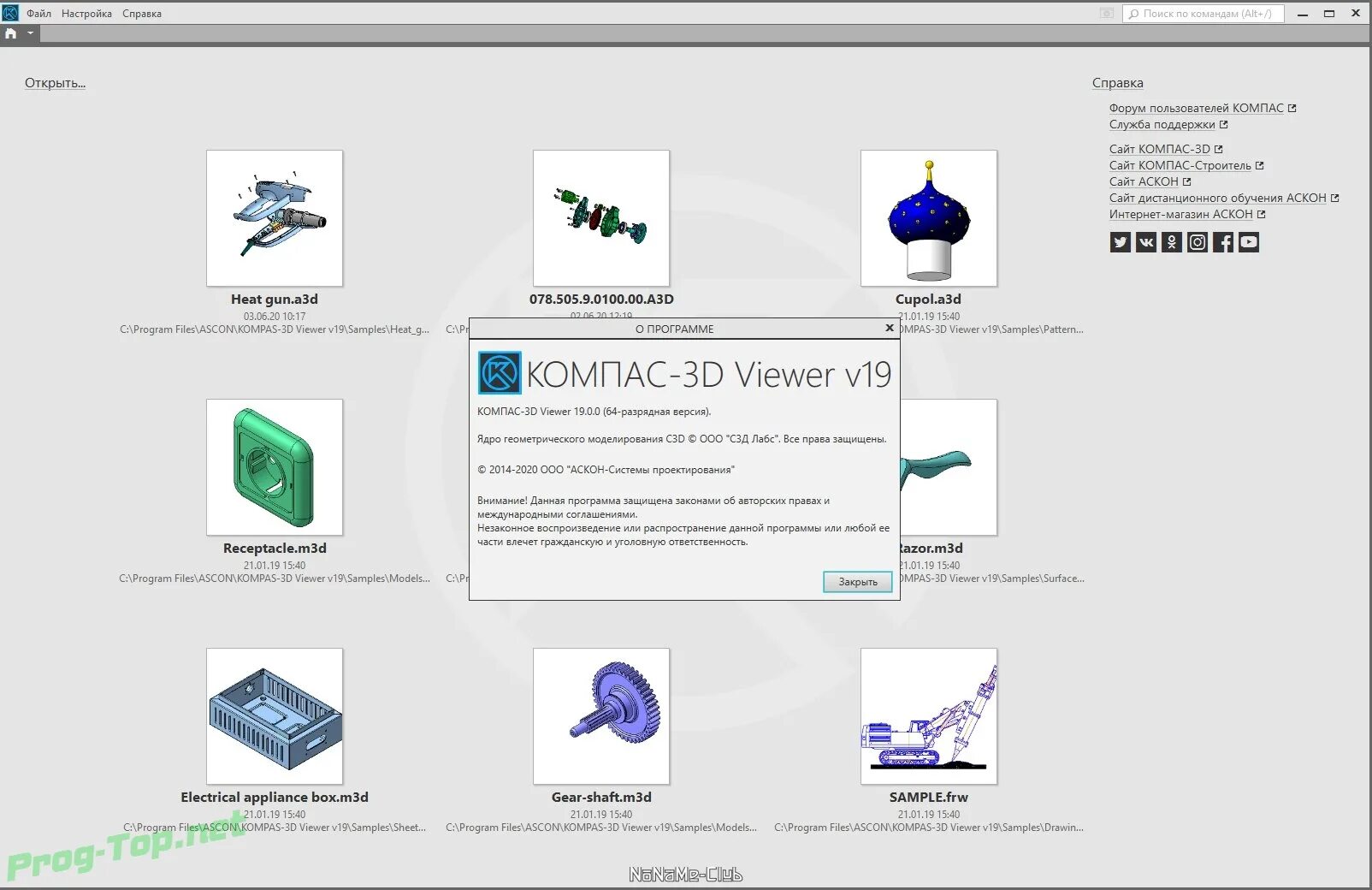This screenshot has width=1372, height=890.
Task: Click the Gear-shaft.m3d file name
Action: 601,798
